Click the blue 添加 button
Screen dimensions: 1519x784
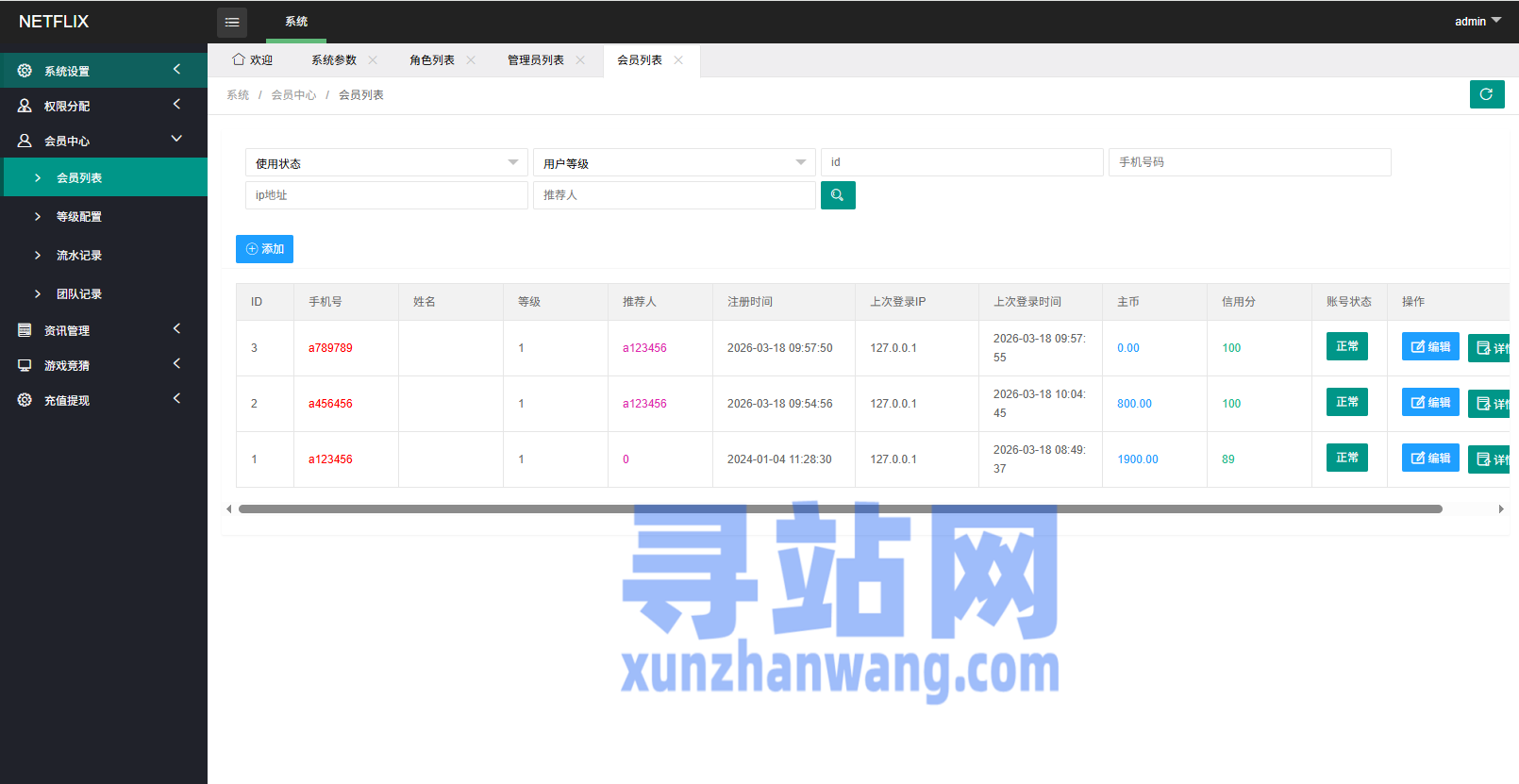pos(264,249)
